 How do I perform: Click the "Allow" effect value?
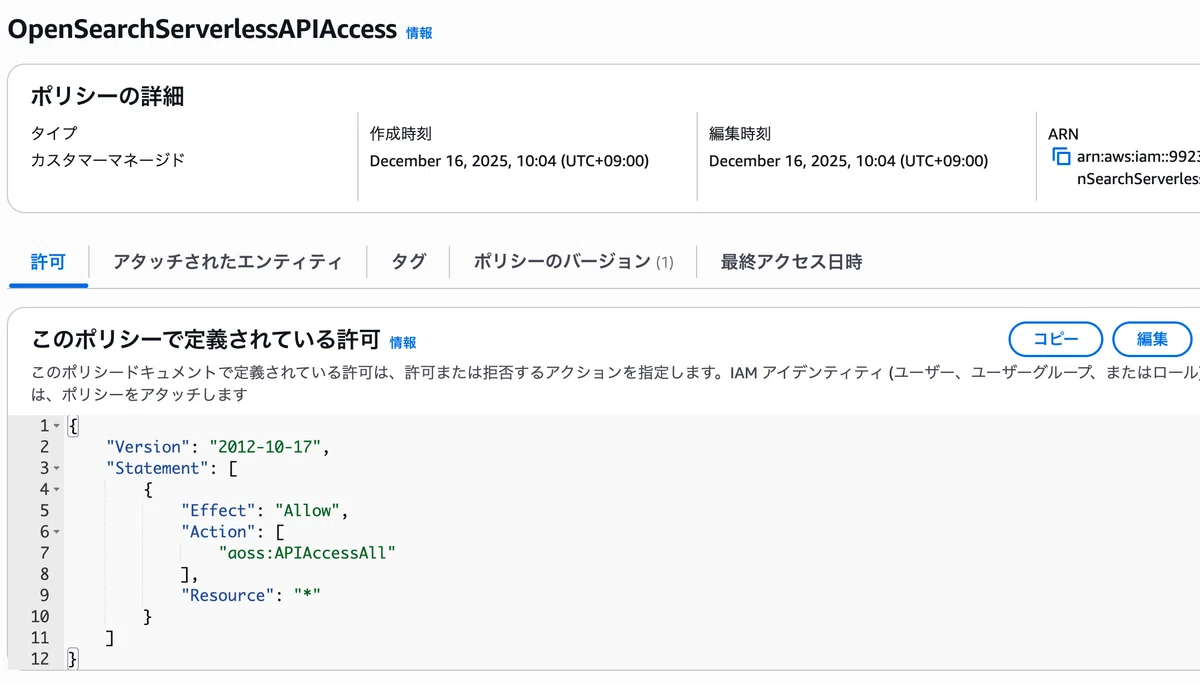[x=308, y=510]
